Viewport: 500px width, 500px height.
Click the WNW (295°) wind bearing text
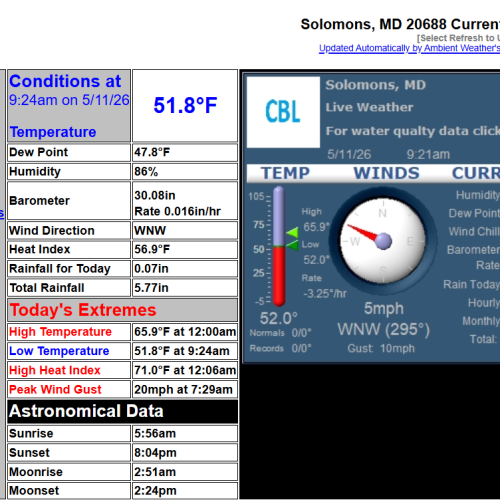click(x=384, y=330)
